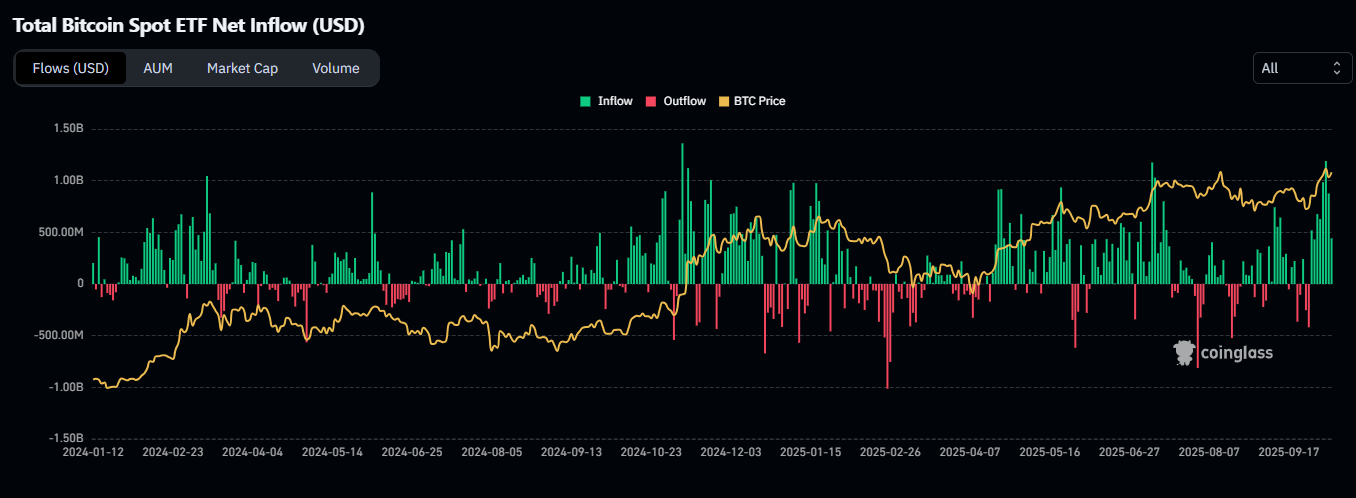Click the 2025-09-17 date axis label
Screen dimensions: 1356x498
(1288, 452)
